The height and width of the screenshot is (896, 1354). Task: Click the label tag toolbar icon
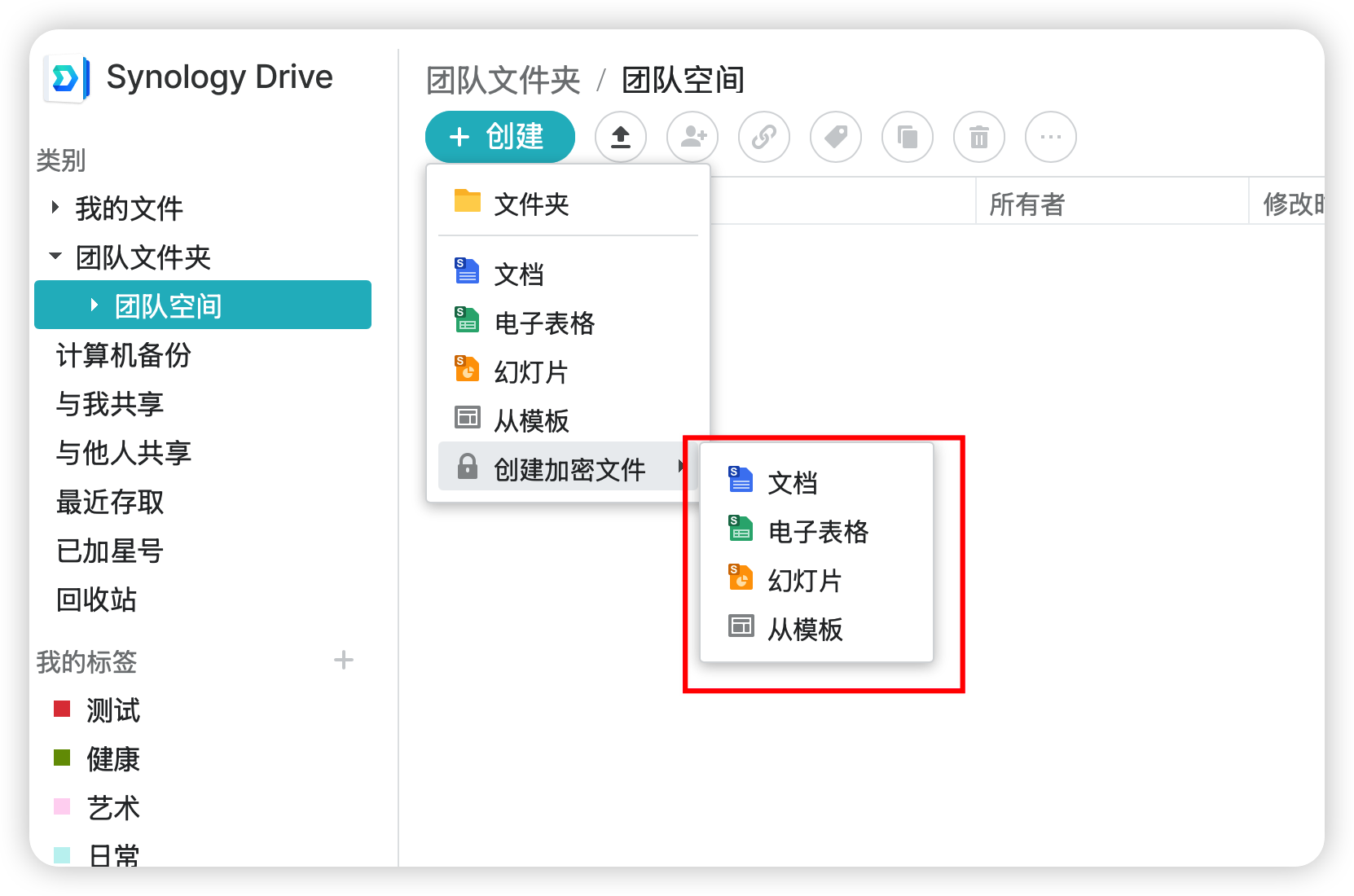click(x=836, y=137)
